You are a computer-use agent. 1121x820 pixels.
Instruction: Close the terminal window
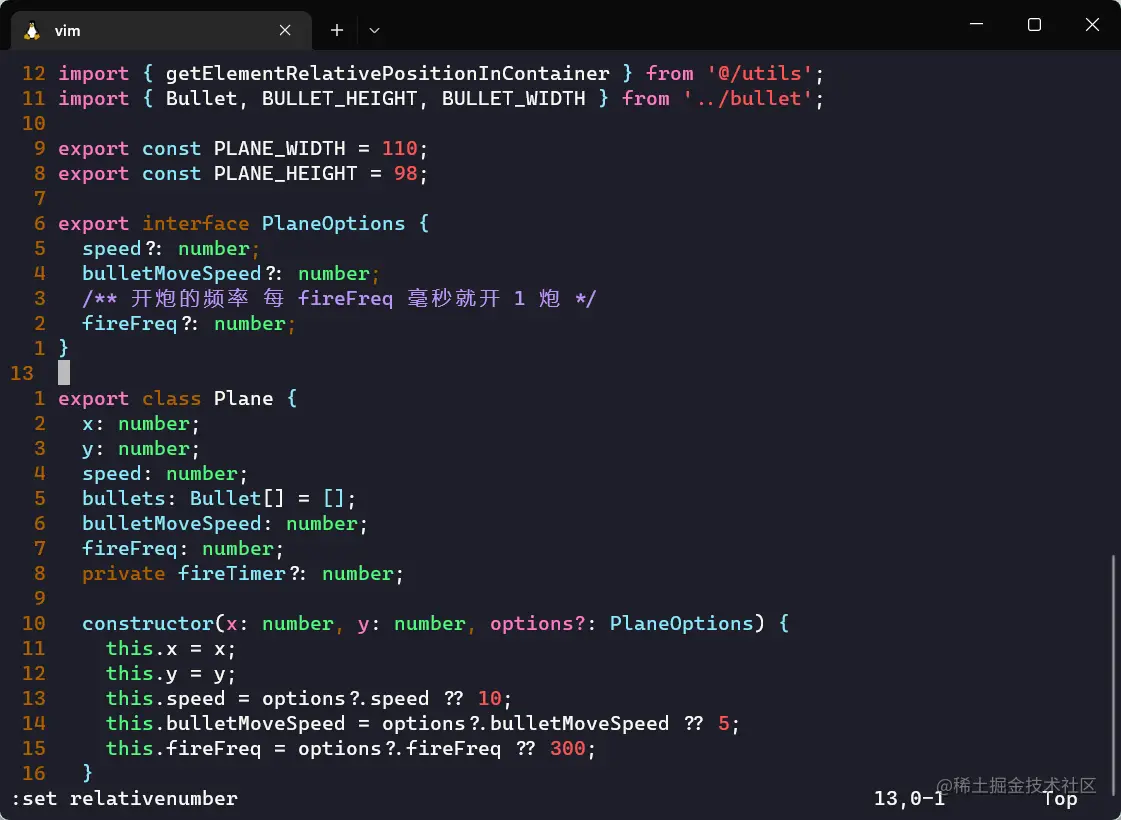pyautogui.click(x=1092, y=24)
